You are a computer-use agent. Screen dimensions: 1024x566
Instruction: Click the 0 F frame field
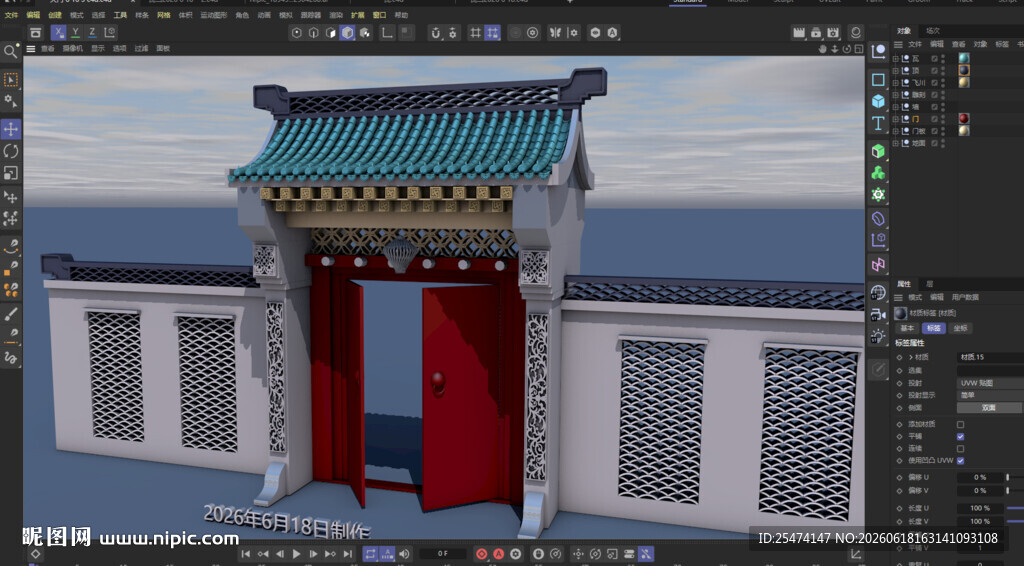coord(443,554)
